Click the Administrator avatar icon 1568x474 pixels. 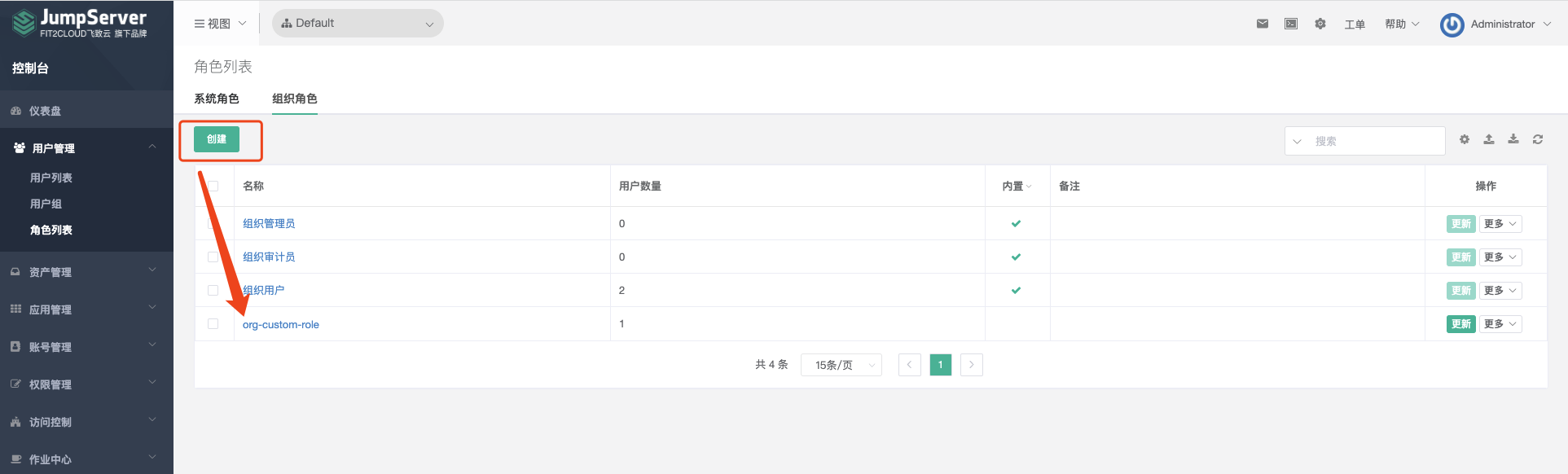1452,24
